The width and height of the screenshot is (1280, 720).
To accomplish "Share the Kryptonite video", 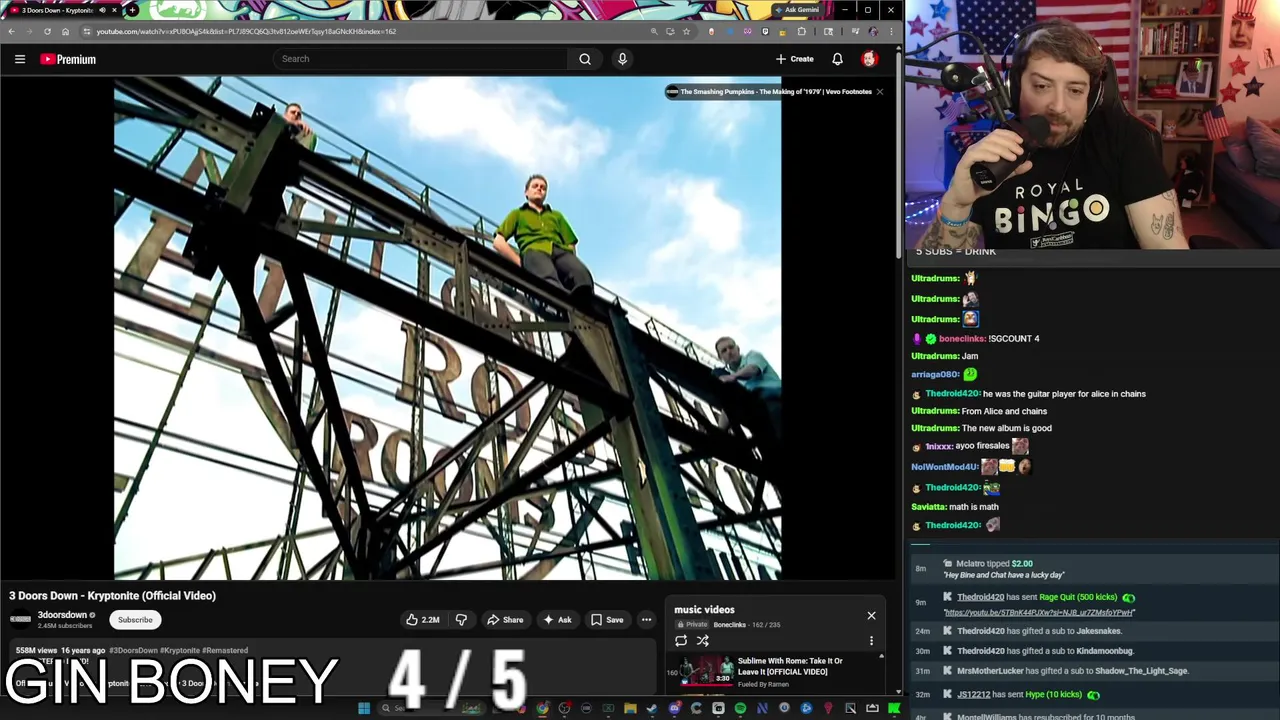I will tap(505, 620).
